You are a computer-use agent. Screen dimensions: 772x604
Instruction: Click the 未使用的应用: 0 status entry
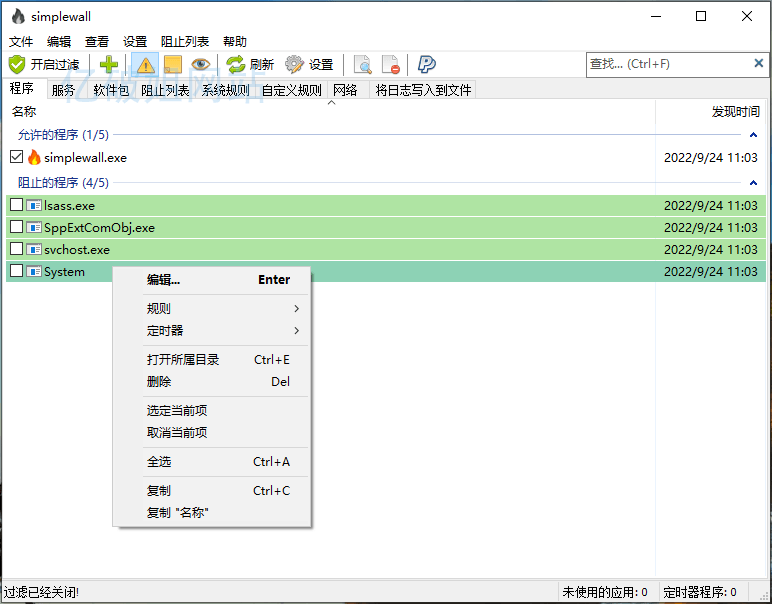pos(605,592)
